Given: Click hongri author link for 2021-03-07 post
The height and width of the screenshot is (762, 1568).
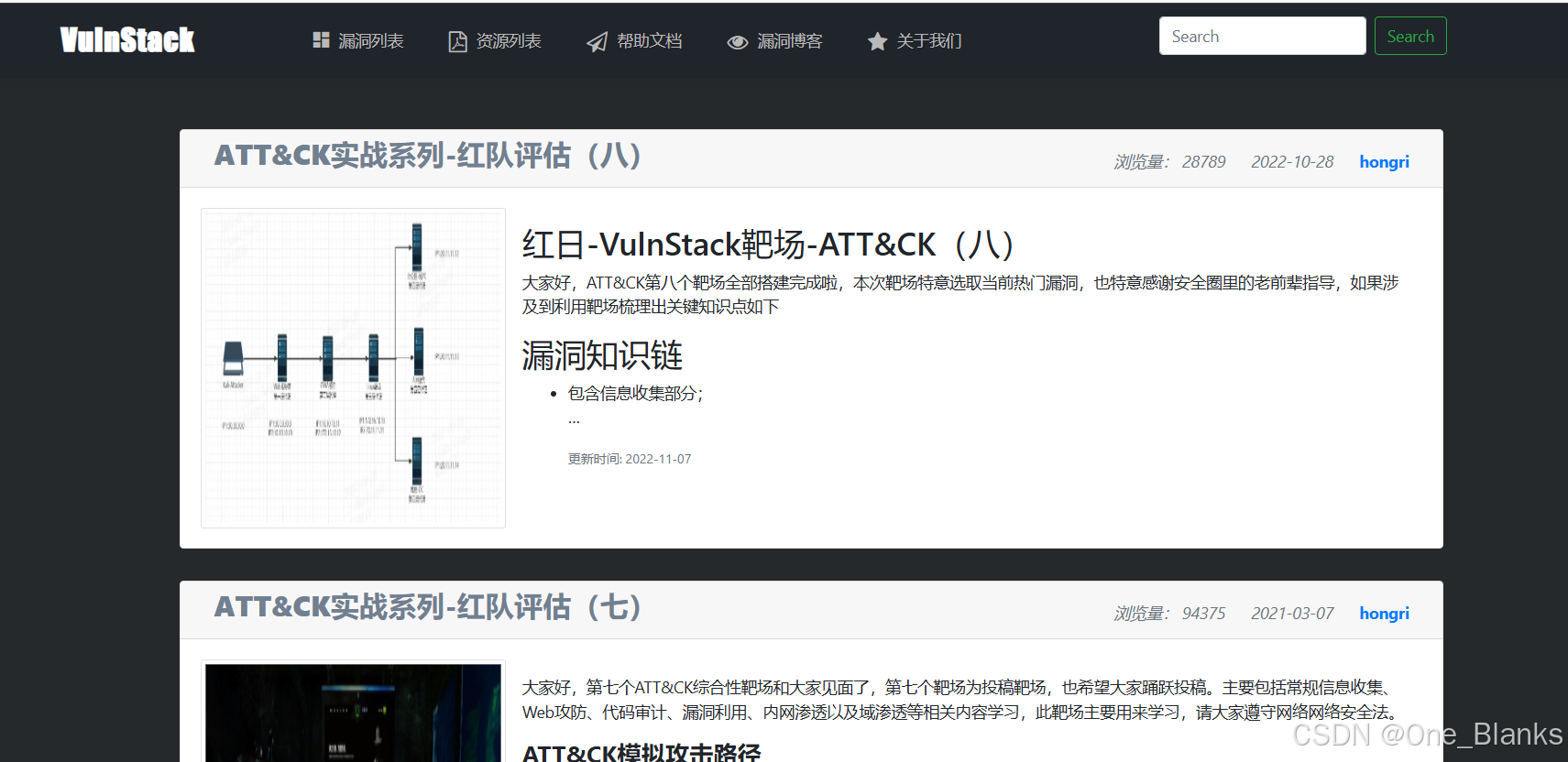Looking at the screenshot, I should [1384, 614].
